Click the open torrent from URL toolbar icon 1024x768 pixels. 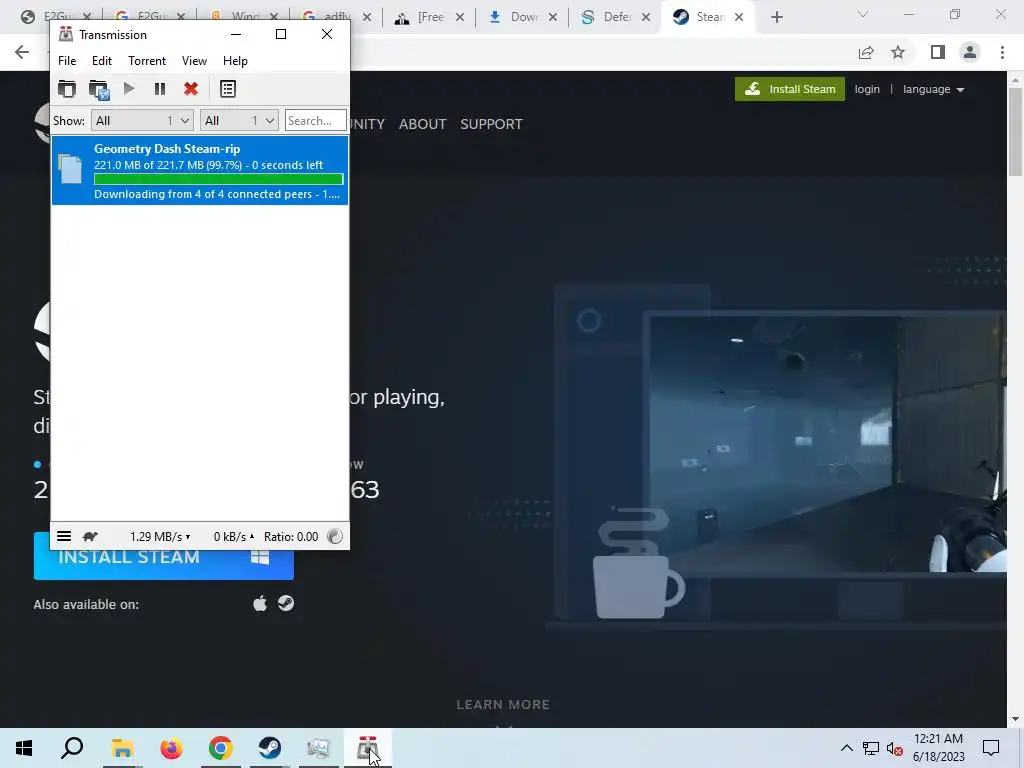99,89
